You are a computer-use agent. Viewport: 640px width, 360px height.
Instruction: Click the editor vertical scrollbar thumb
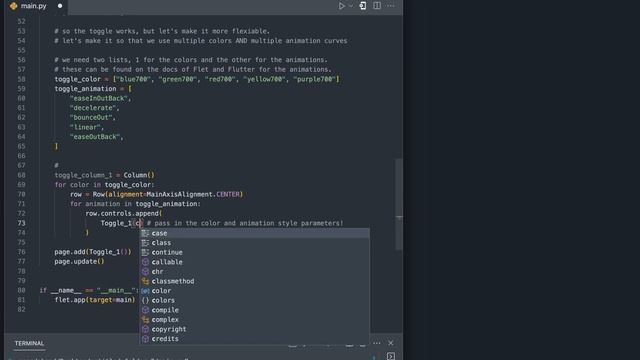399,204
